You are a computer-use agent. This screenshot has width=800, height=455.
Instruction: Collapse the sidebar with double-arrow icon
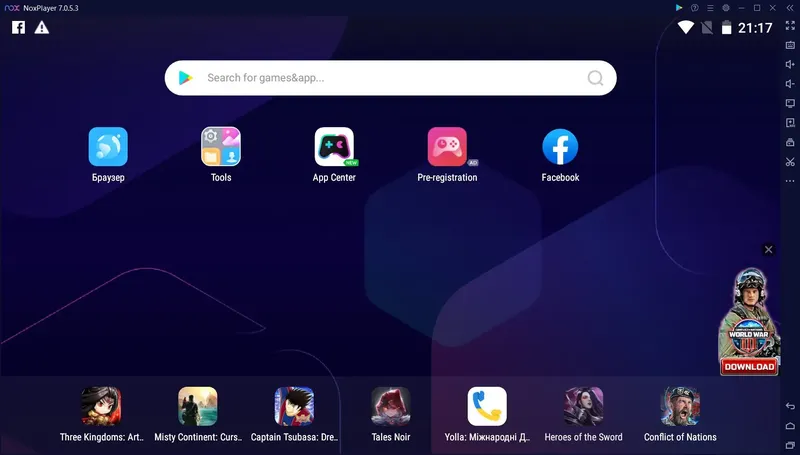coord(790,8)
